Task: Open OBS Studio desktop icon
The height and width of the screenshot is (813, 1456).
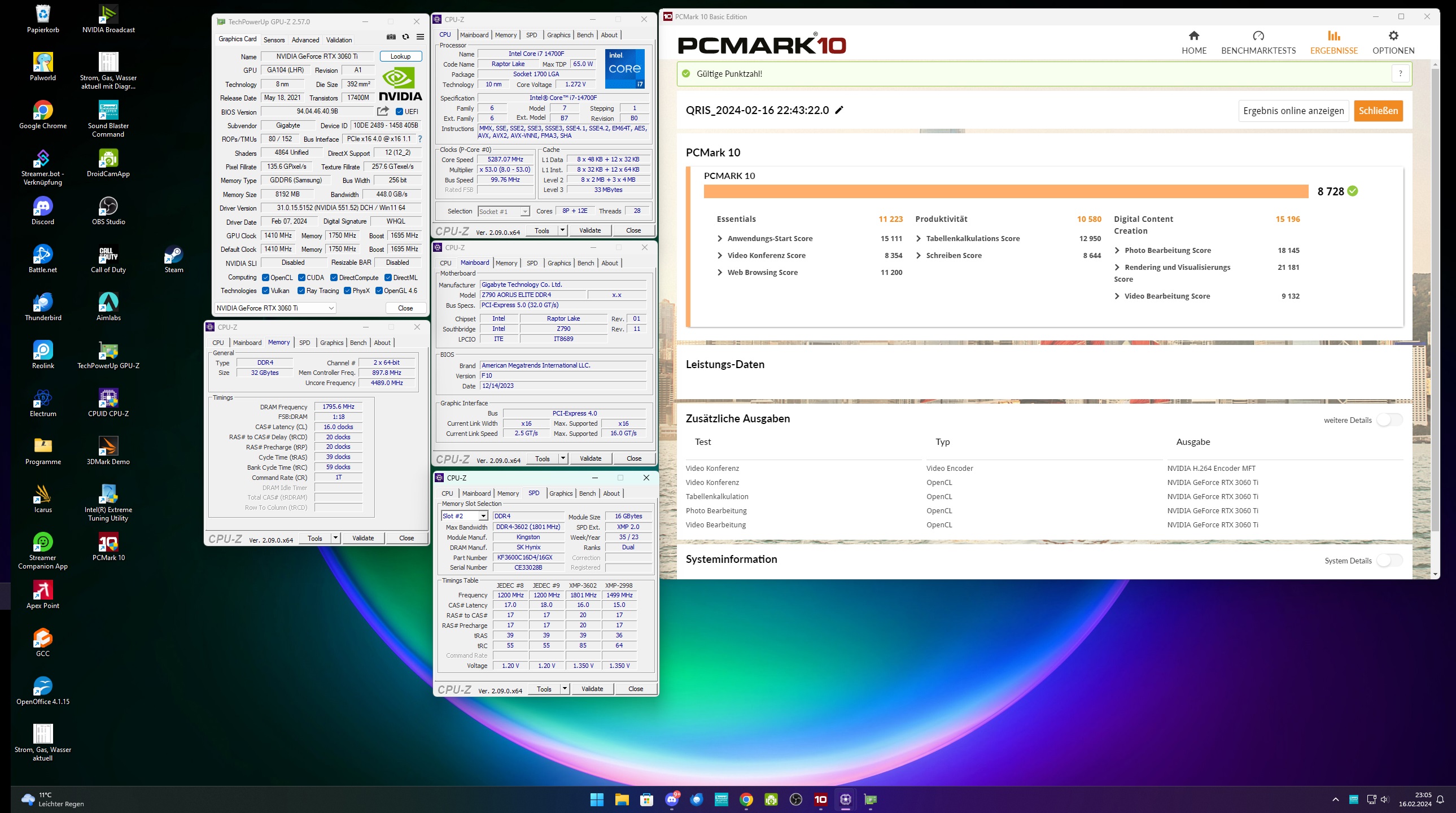Action: [x=108, y=212]
